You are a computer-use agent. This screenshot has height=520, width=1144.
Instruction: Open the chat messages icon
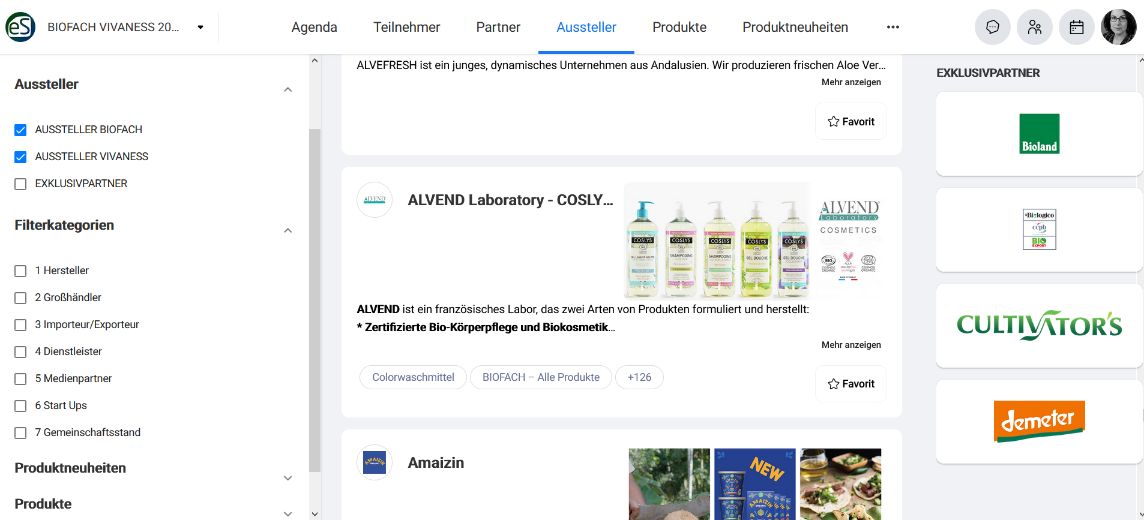tap(992, 27)
